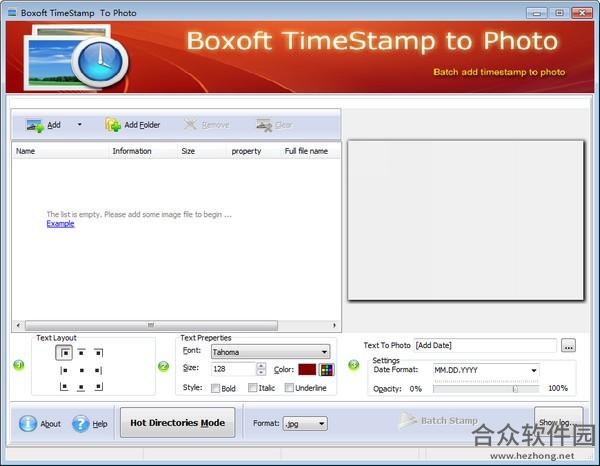Click the About info icon
This screenshot has width=600, height=466.
(28, 424)
